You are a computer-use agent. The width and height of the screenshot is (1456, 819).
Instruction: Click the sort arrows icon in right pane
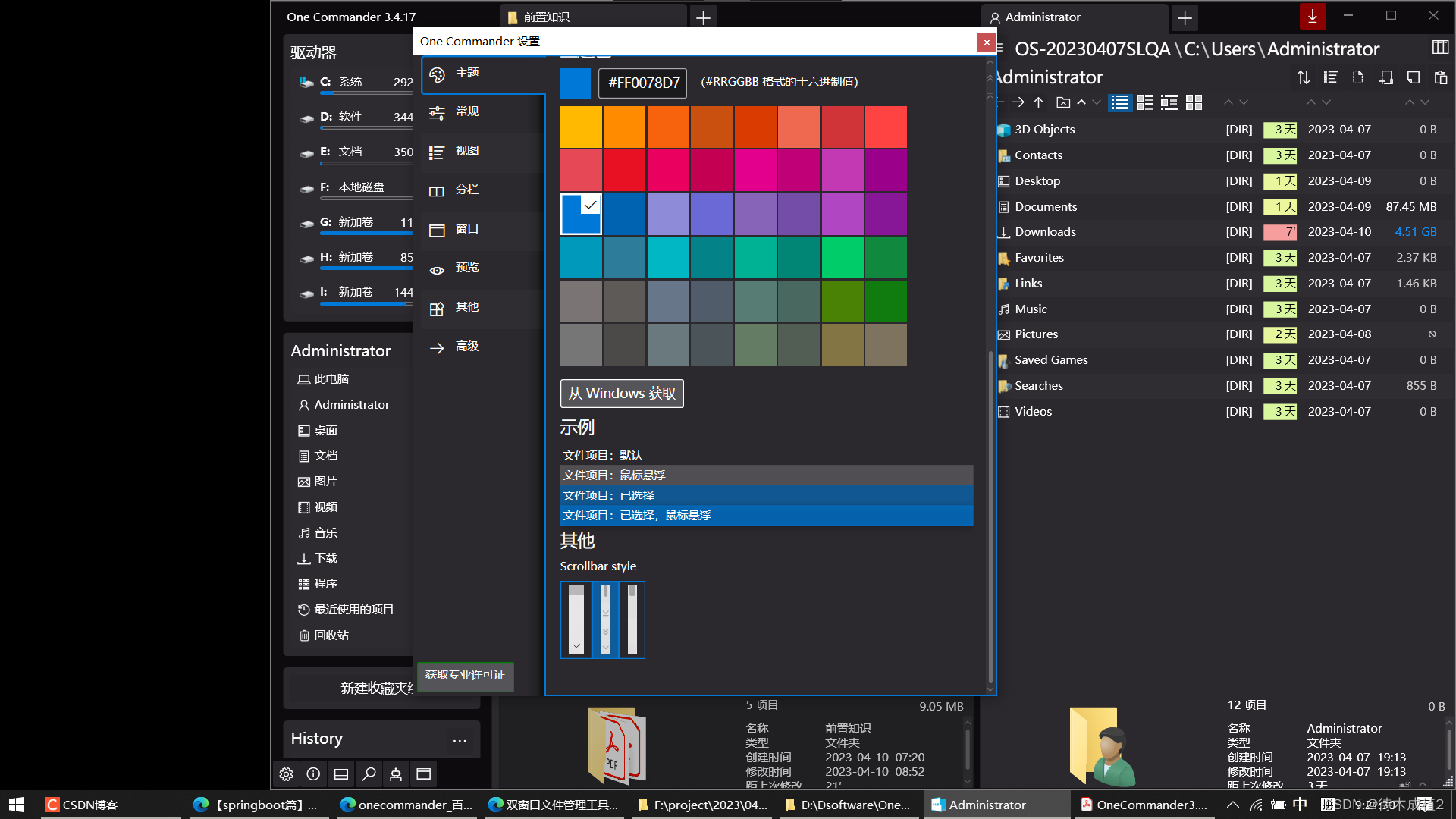click(x=1303, y=77)
